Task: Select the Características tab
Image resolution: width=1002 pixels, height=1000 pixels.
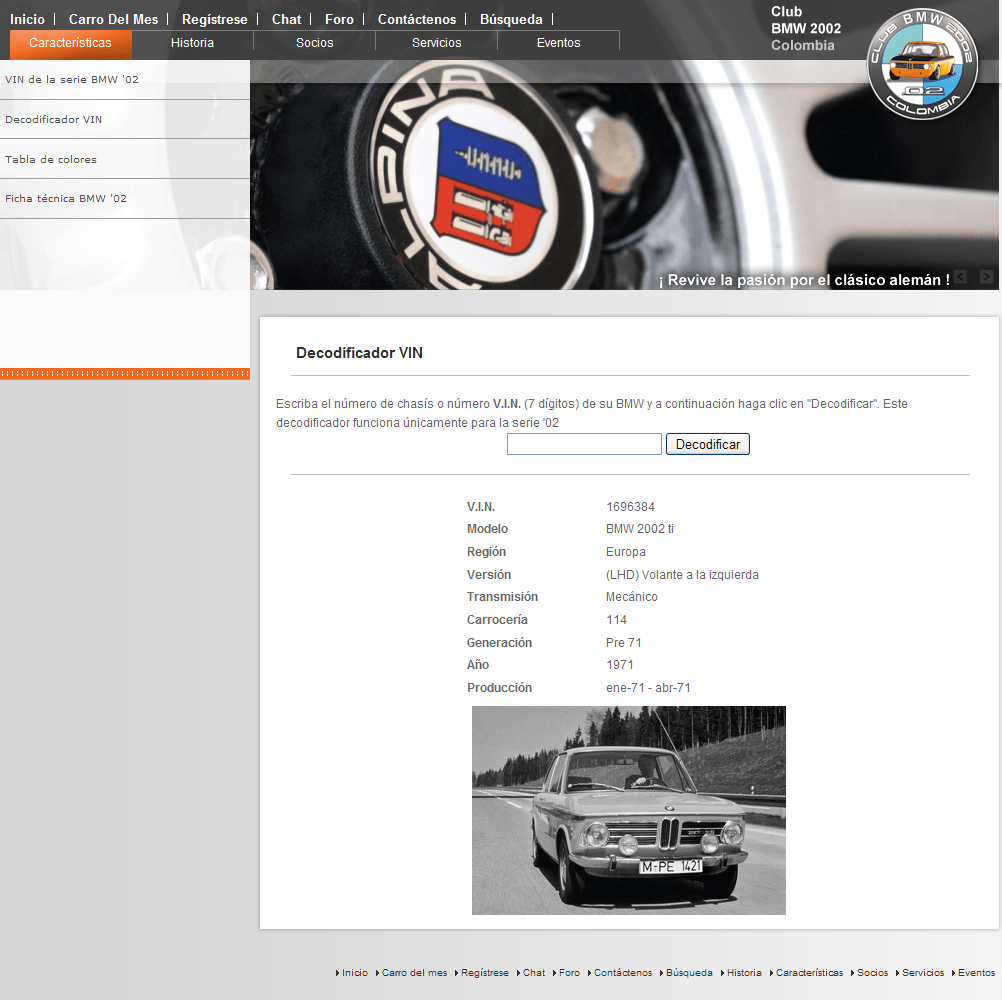Action: 70,43
